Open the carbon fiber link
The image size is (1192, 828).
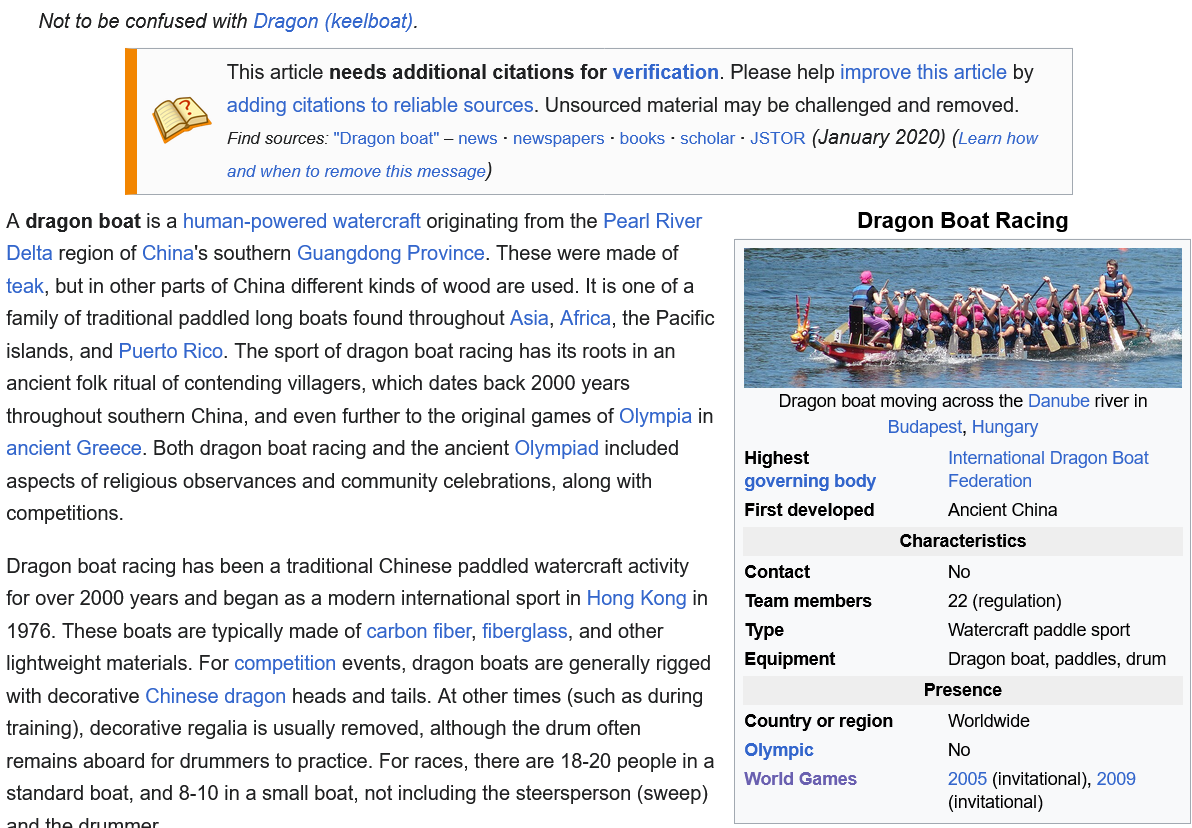(x=419, y=631)
